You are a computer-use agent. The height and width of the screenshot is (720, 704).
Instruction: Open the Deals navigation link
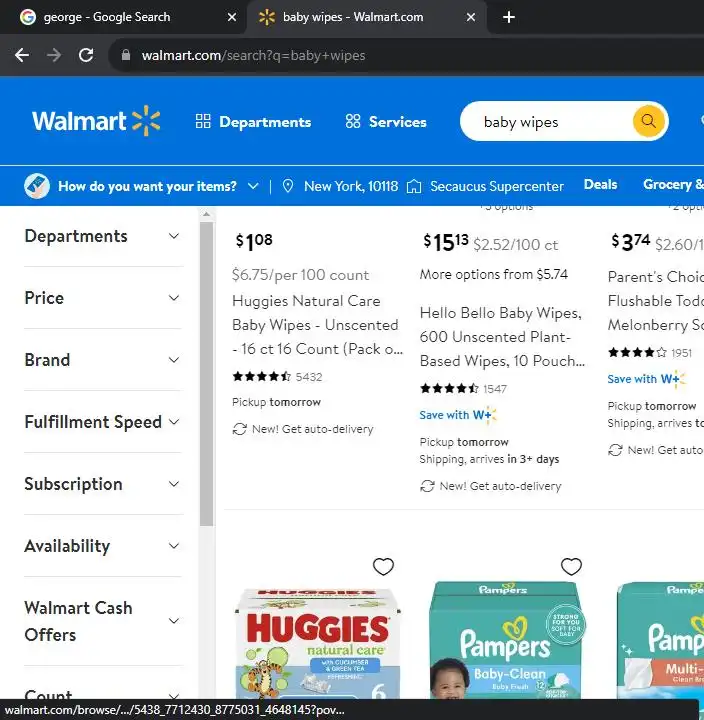[x=600, y=184]
